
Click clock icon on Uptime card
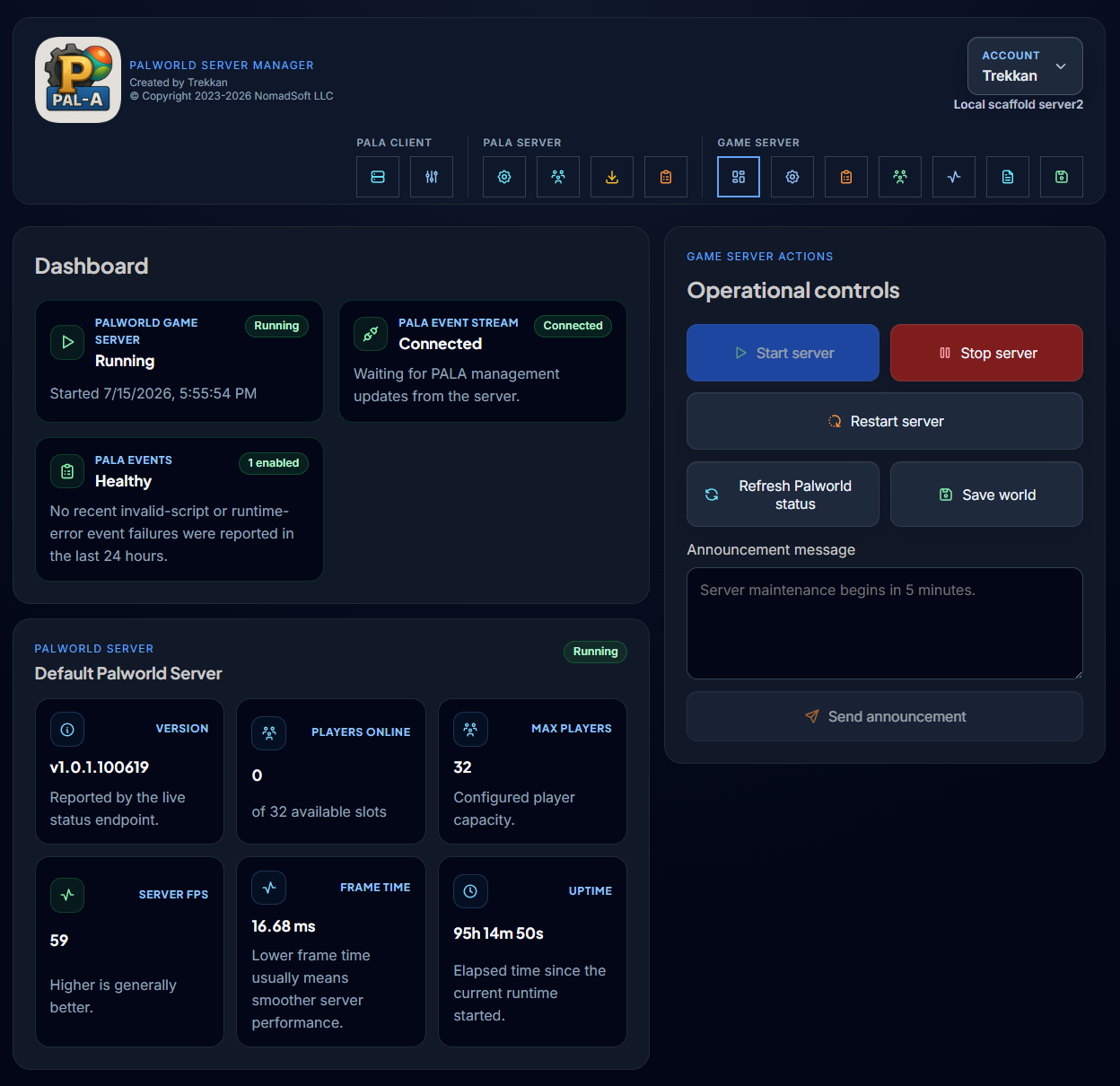pyautogui.click(x=471, y=891)
